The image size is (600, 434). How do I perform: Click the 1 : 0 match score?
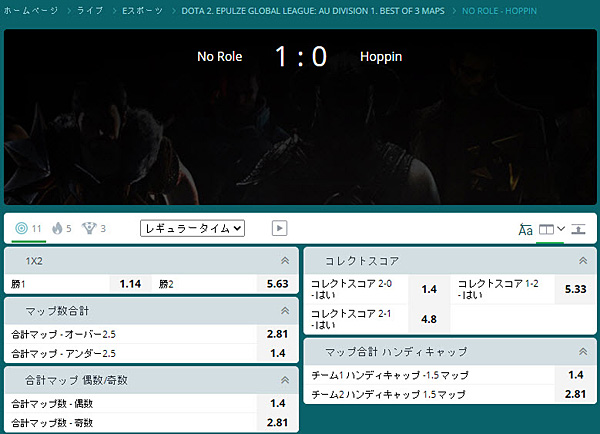(x=301, y=57)
